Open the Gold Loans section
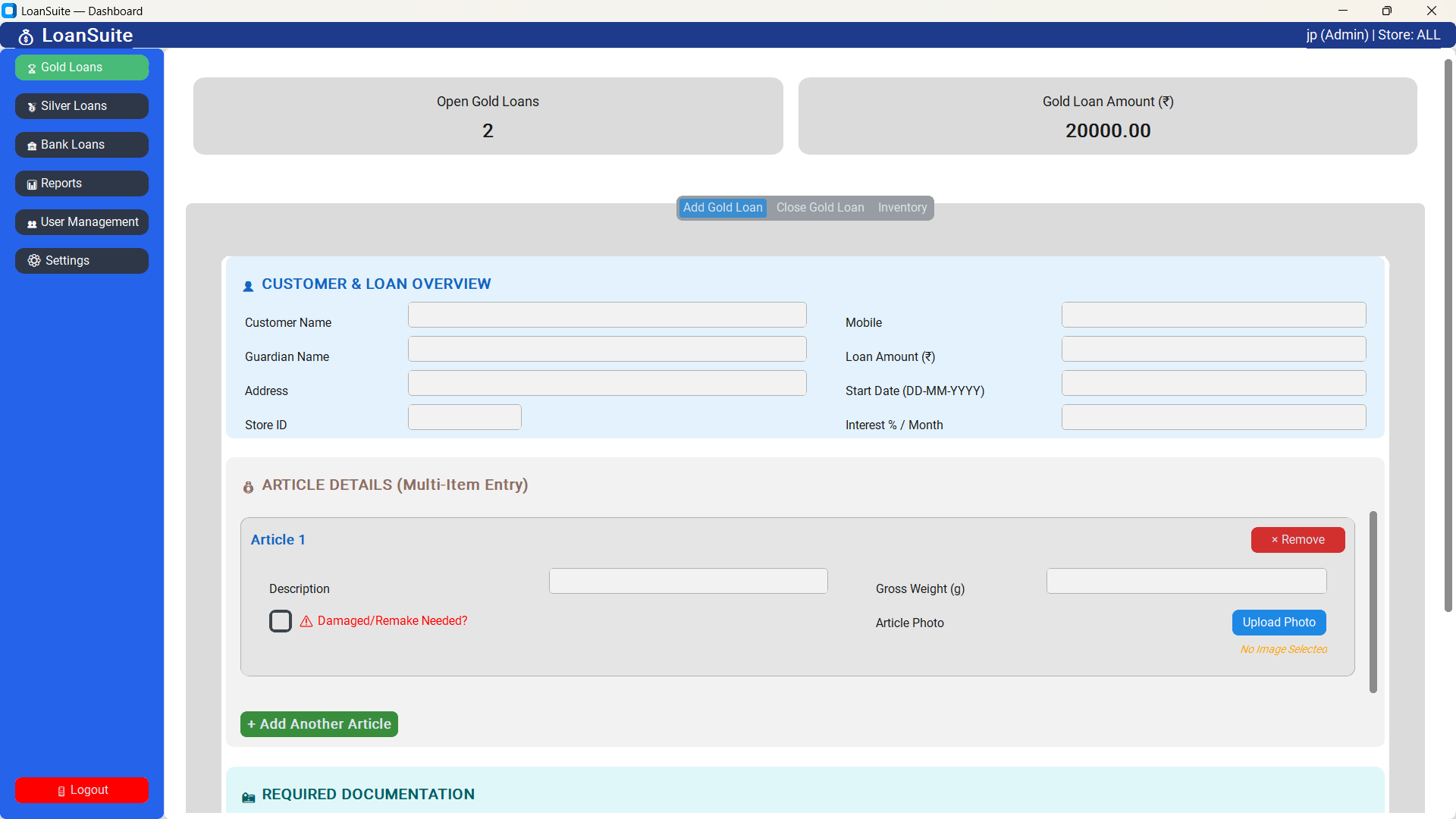This screenshot has width=1456, height=819. [x=81, y=67]
